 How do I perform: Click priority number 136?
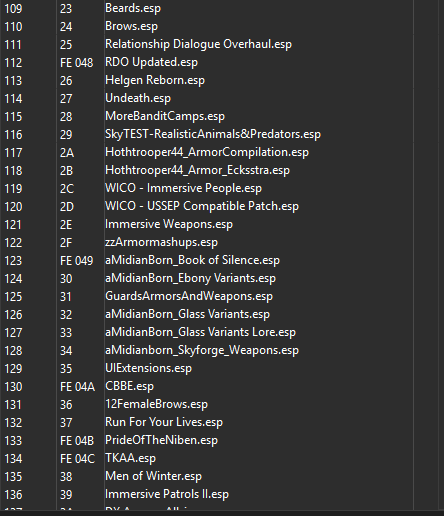click(x=13, y=495)
